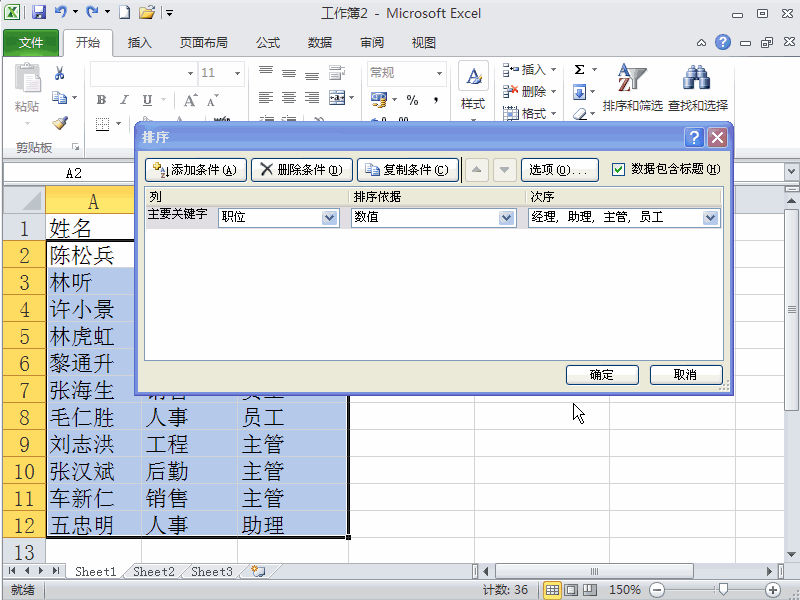Screen dimensions: 800x600
Task: Click the Fill down arrow icon
Action: pos(580,92)
